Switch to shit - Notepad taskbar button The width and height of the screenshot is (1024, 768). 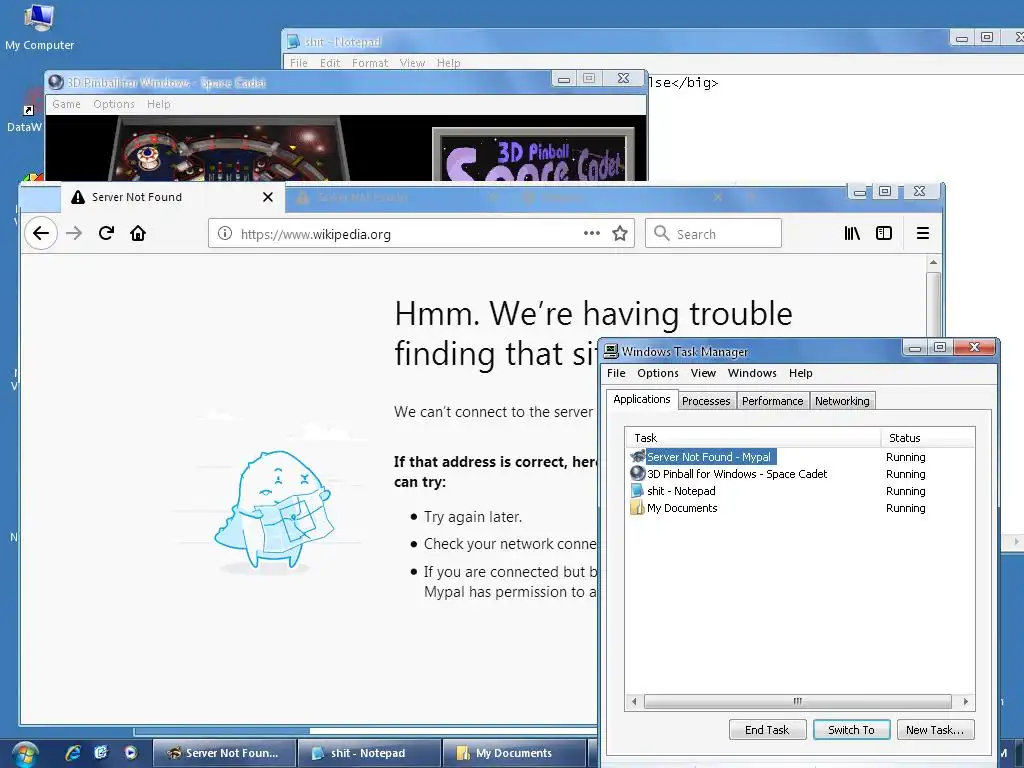point(369,753)
